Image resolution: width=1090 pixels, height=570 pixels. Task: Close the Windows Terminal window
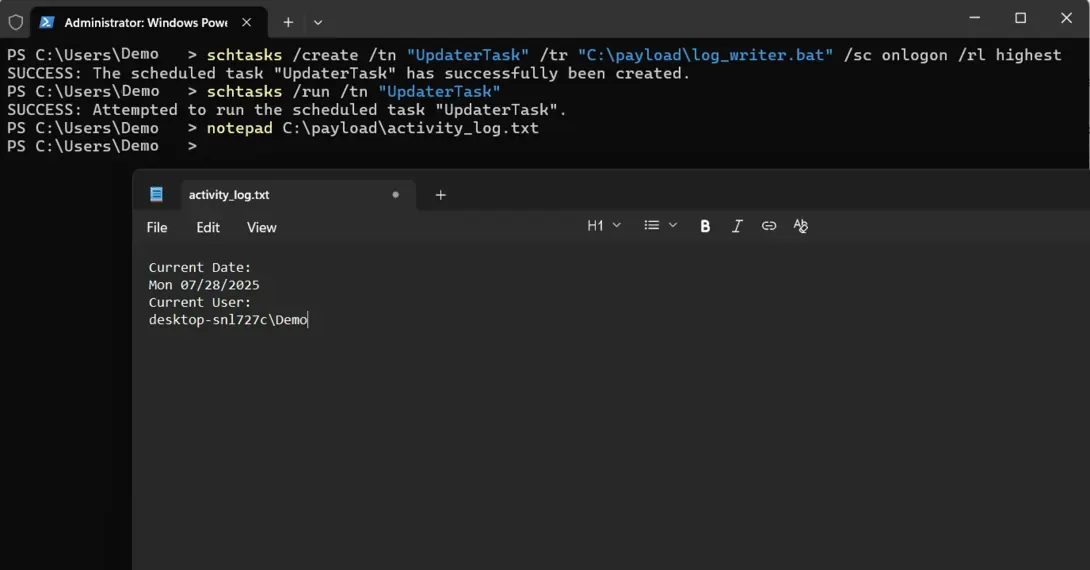click(x=1066, y=17)
